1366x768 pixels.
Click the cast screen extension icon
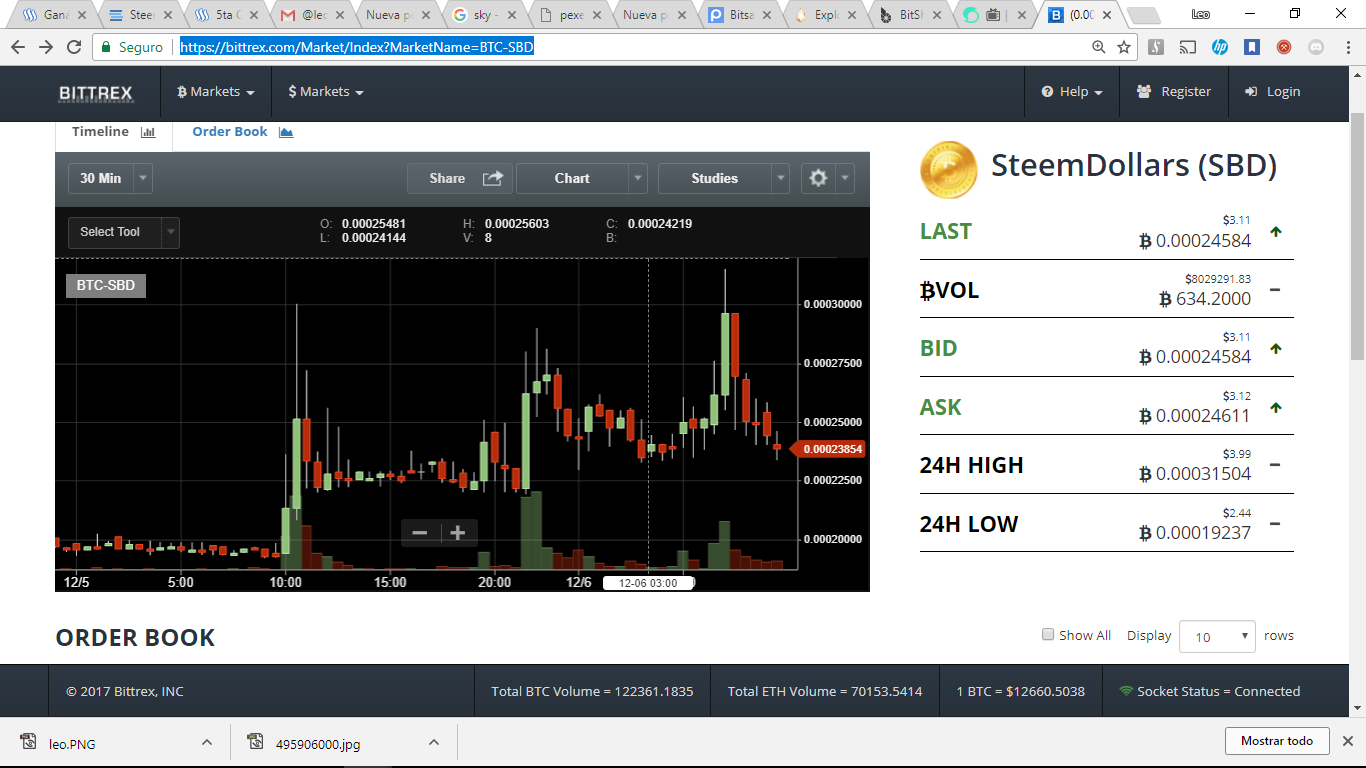tap(1188, 47)
